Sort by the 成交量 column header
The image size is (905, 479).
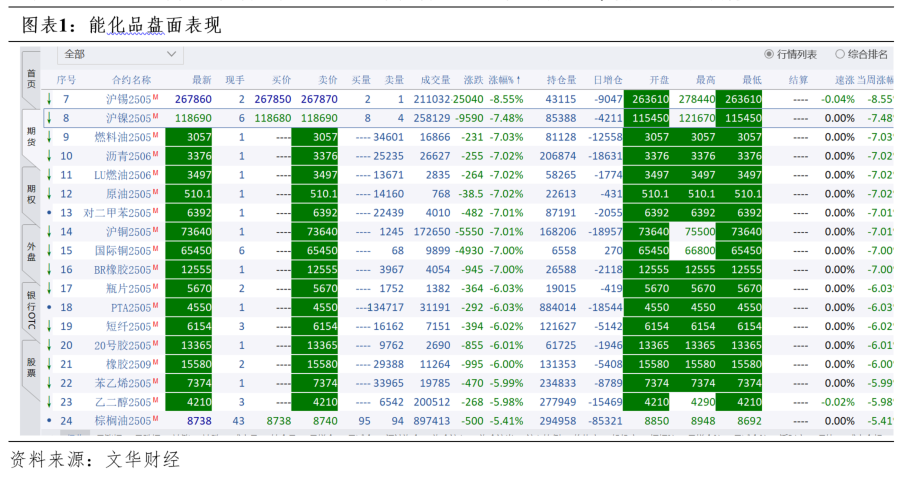(435, 79)
